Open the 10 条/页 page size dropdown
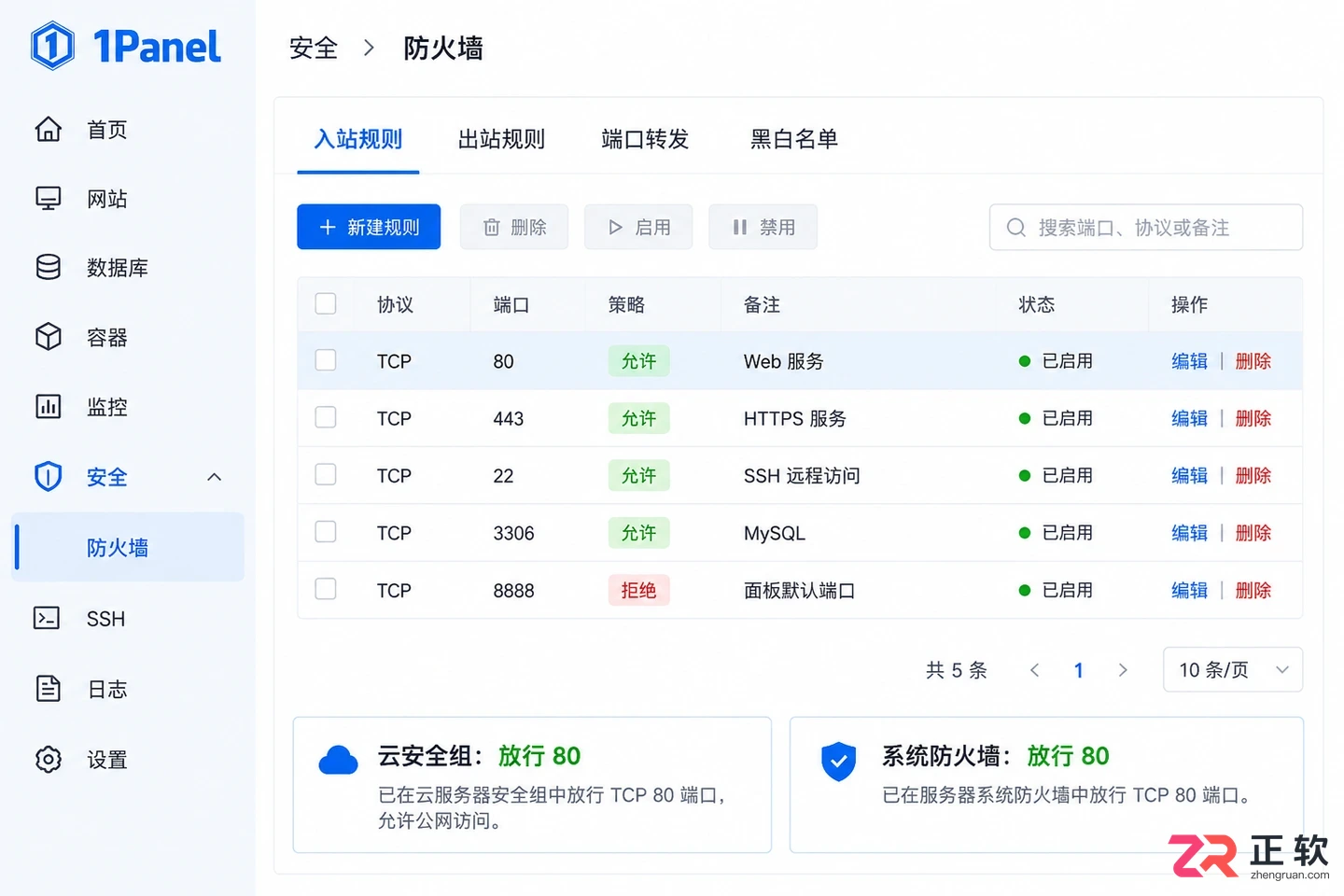This screenshot has width=1344, height=896. [x=1233, y=670]
